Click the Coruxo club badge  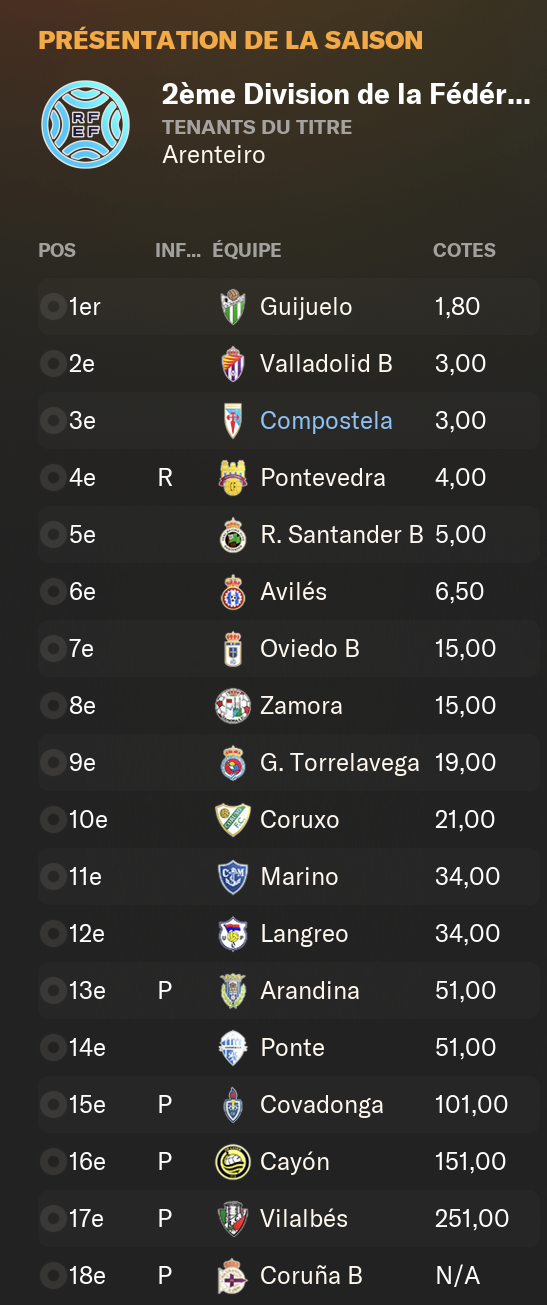pyautogui.click(x=233, y=819)
